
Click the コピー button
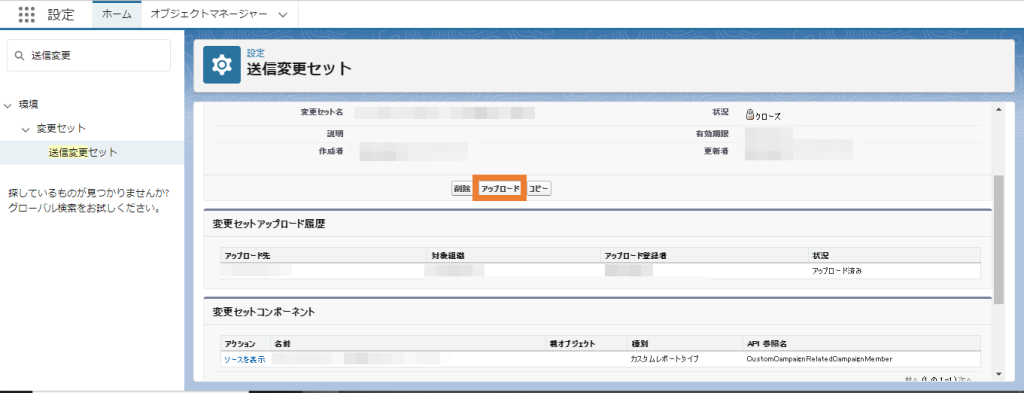[x=539, y=189]
